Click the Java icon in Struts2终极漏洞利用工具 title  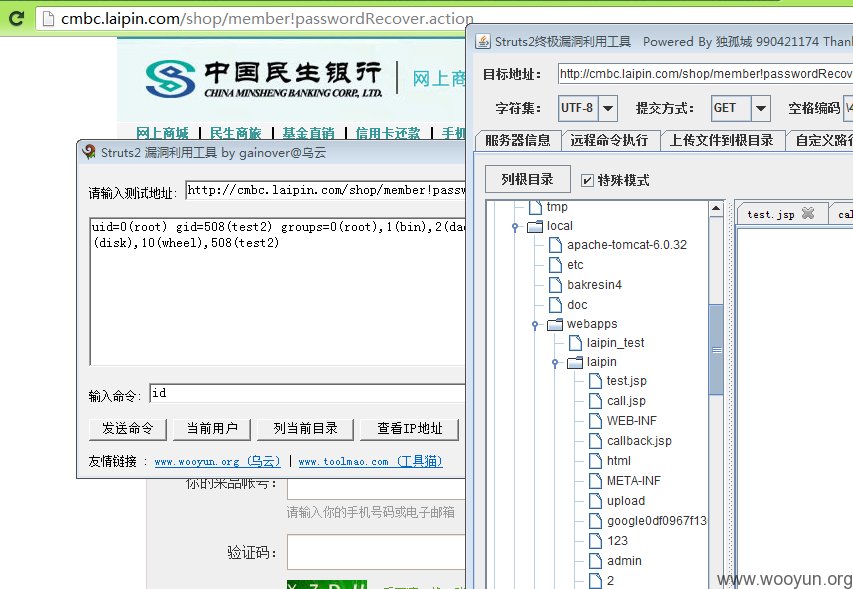point(483,41)
